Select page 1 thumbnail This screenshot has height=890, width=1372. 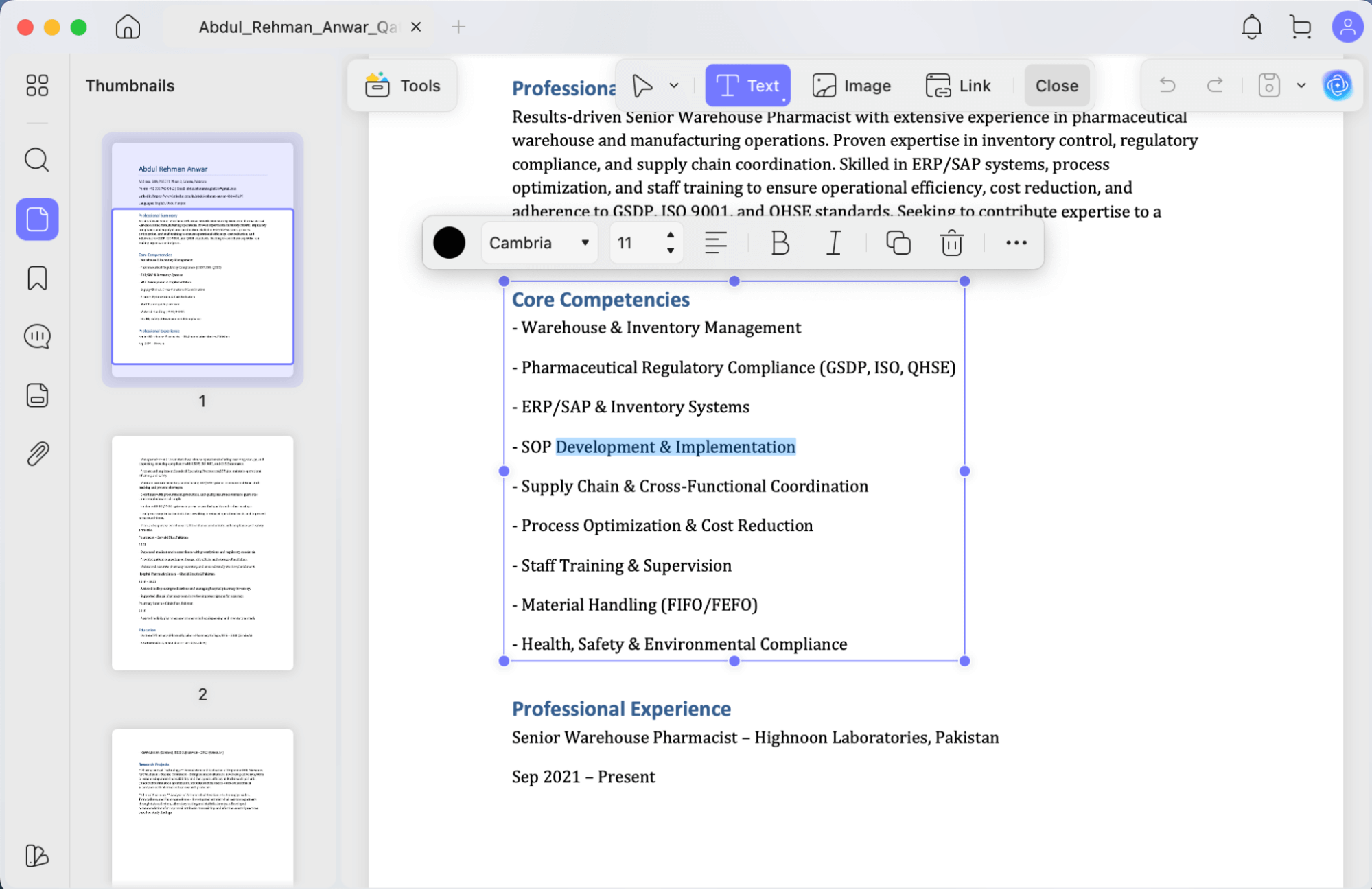point(202,259)
